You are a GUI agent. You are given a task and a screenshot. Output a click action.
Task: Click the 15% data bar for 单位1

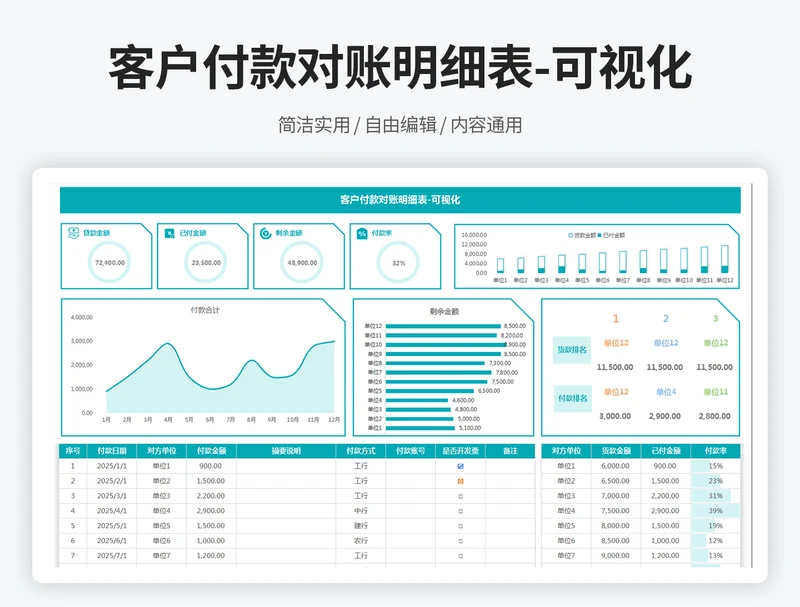pos(700,466)
